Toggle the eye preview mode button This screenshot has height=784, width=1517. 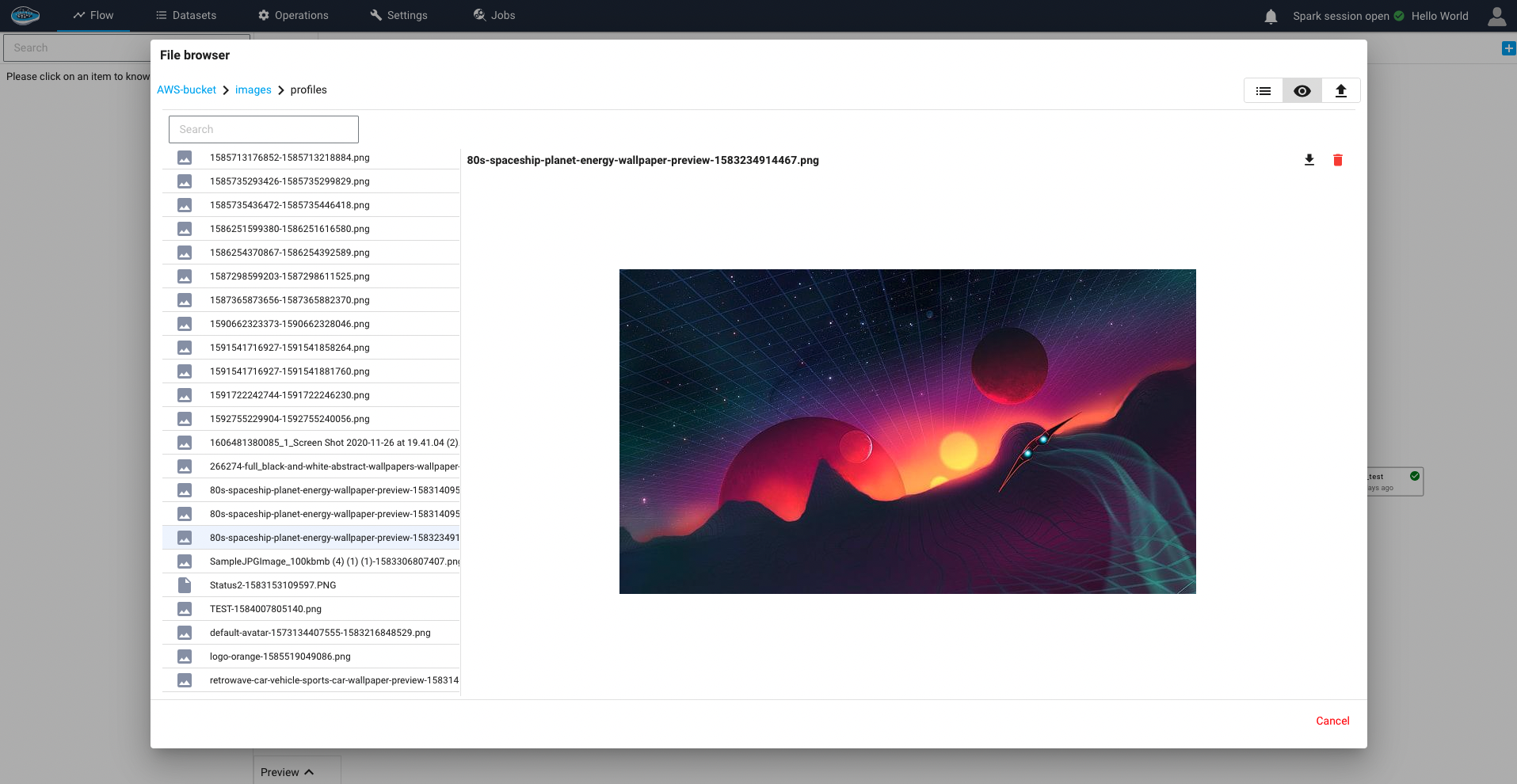point(1302,91)
